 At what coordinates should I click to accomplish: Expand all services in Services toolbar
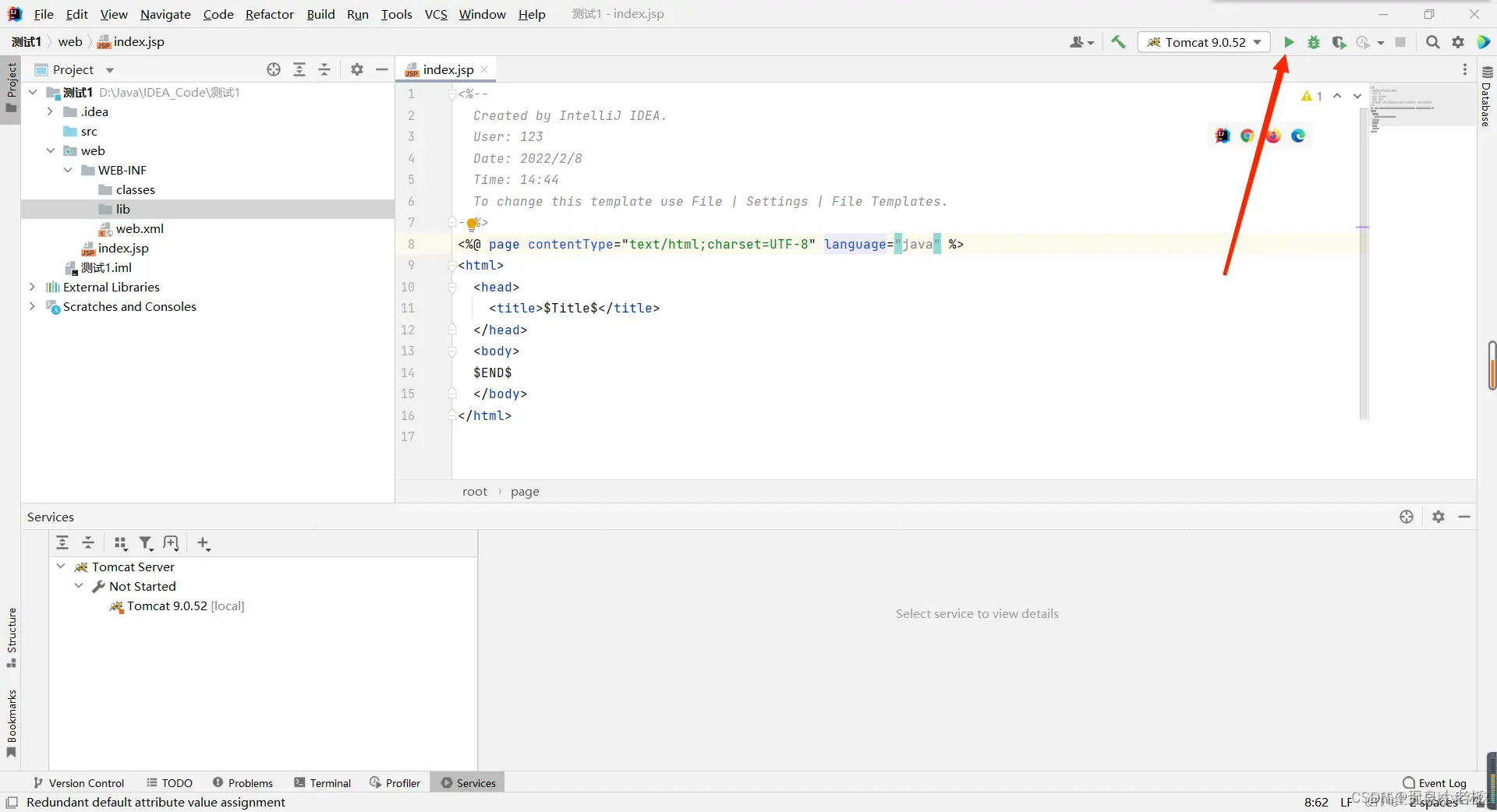[x=62, y=543]
